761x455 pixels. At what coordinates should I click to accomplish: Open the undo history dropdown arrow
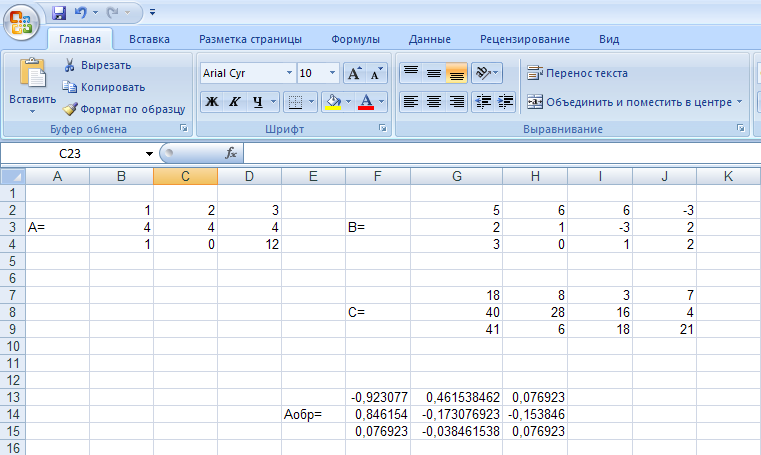tap(95, 13)
